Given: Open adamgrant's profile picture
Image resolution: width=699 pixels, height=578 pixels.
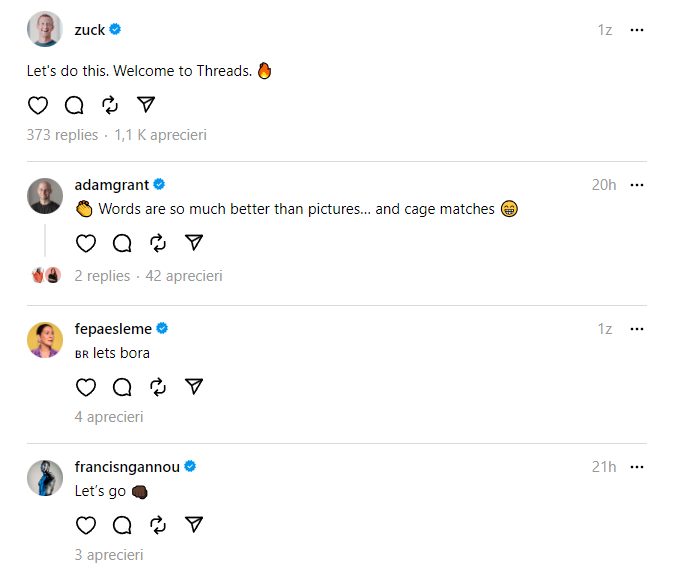Looking at the screenshot, I should point(44,195).
